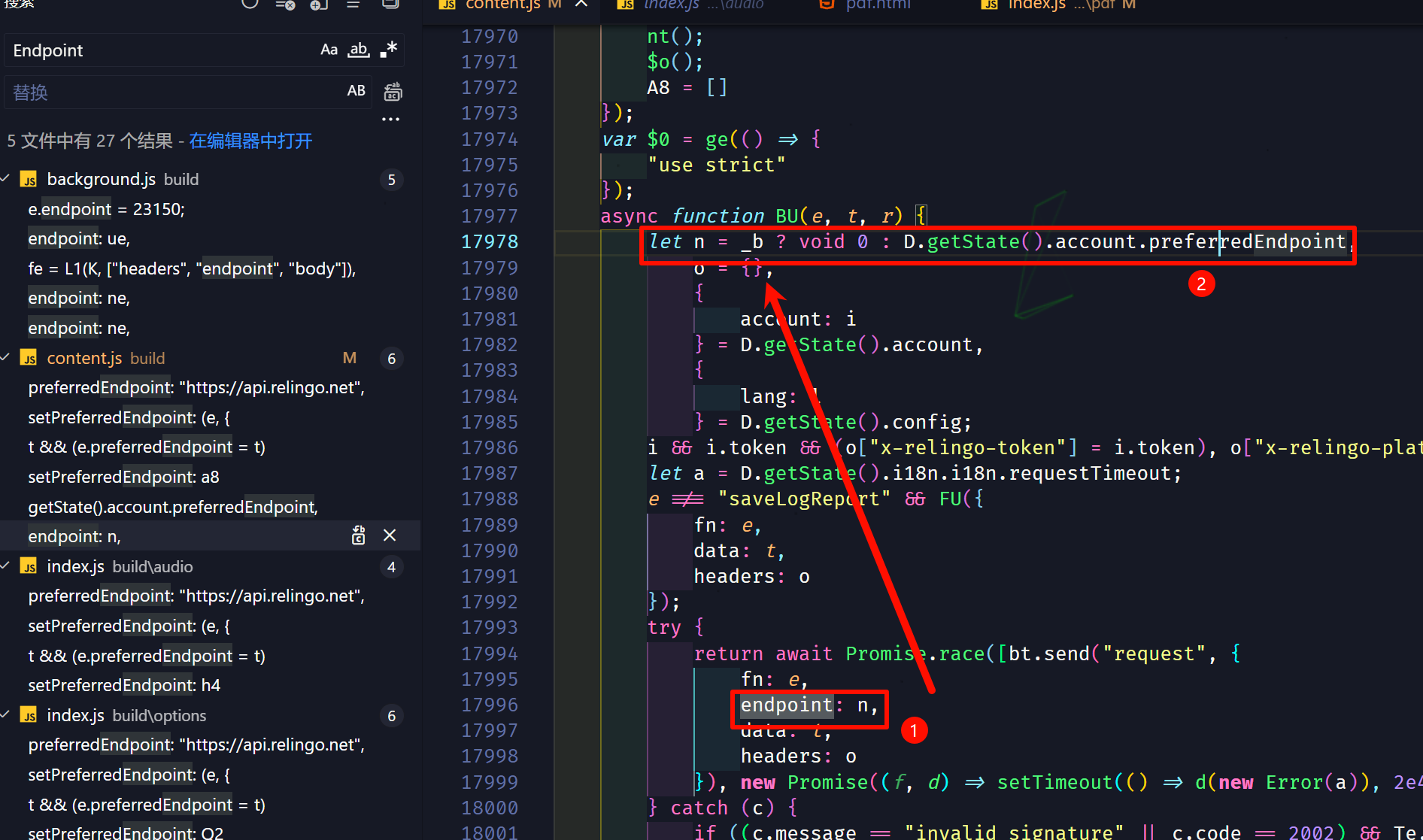This screenshot has height=840, width=1423.
Task: Click the JS icon of index.js build\options
Action: click(x=29, y=716)
